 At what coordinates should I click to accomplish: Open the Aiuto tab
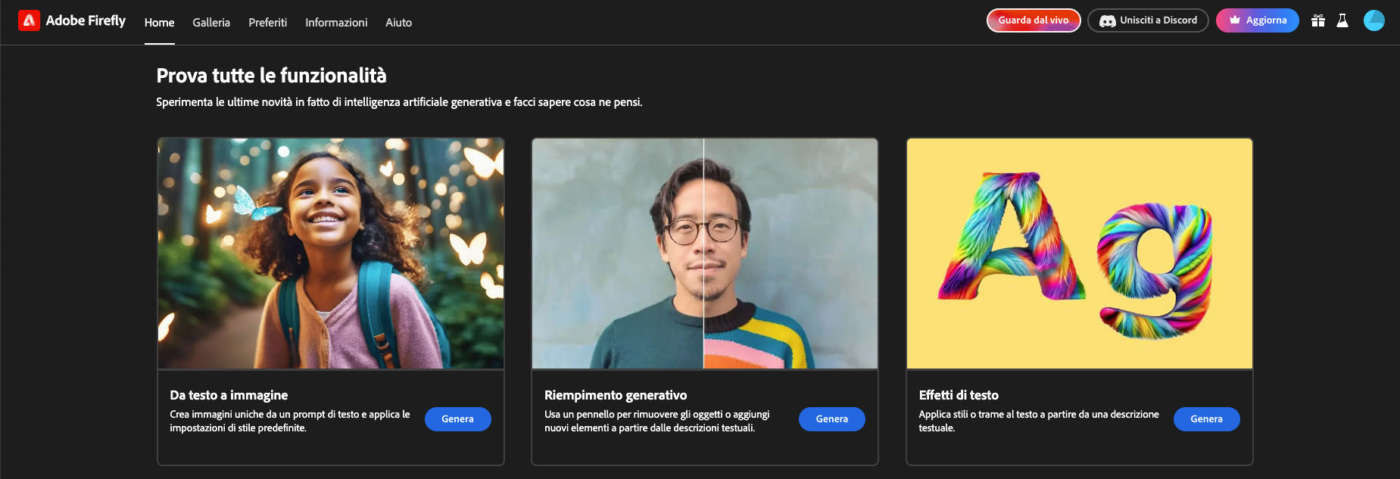[x=398, y=22]
